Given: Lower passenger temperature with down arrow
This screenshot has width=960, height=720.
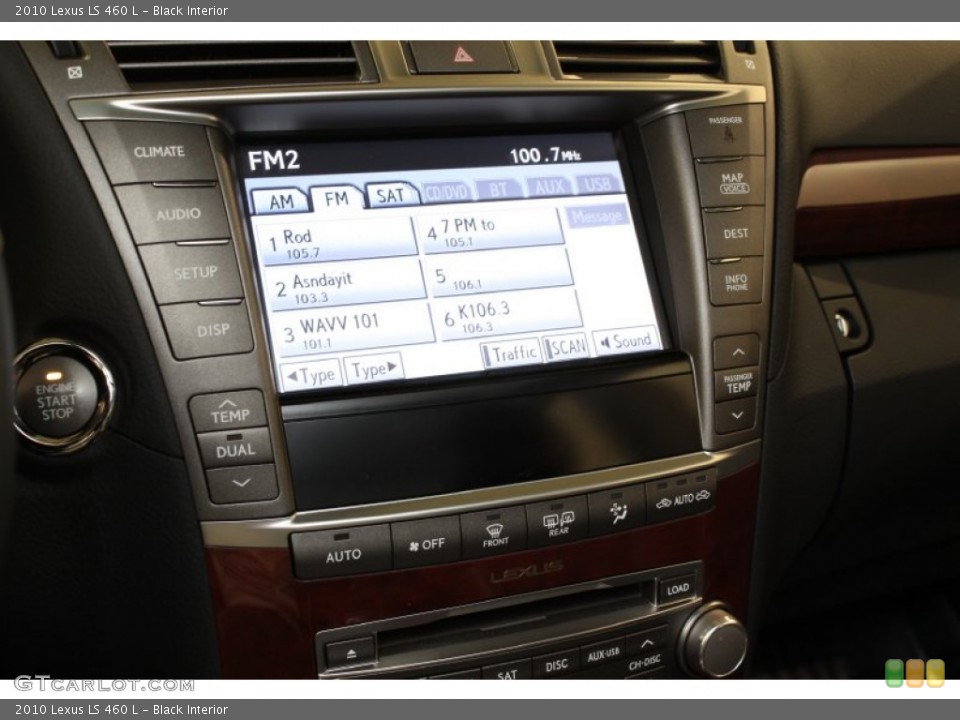Looking at the screenshot, I should 736,416.
